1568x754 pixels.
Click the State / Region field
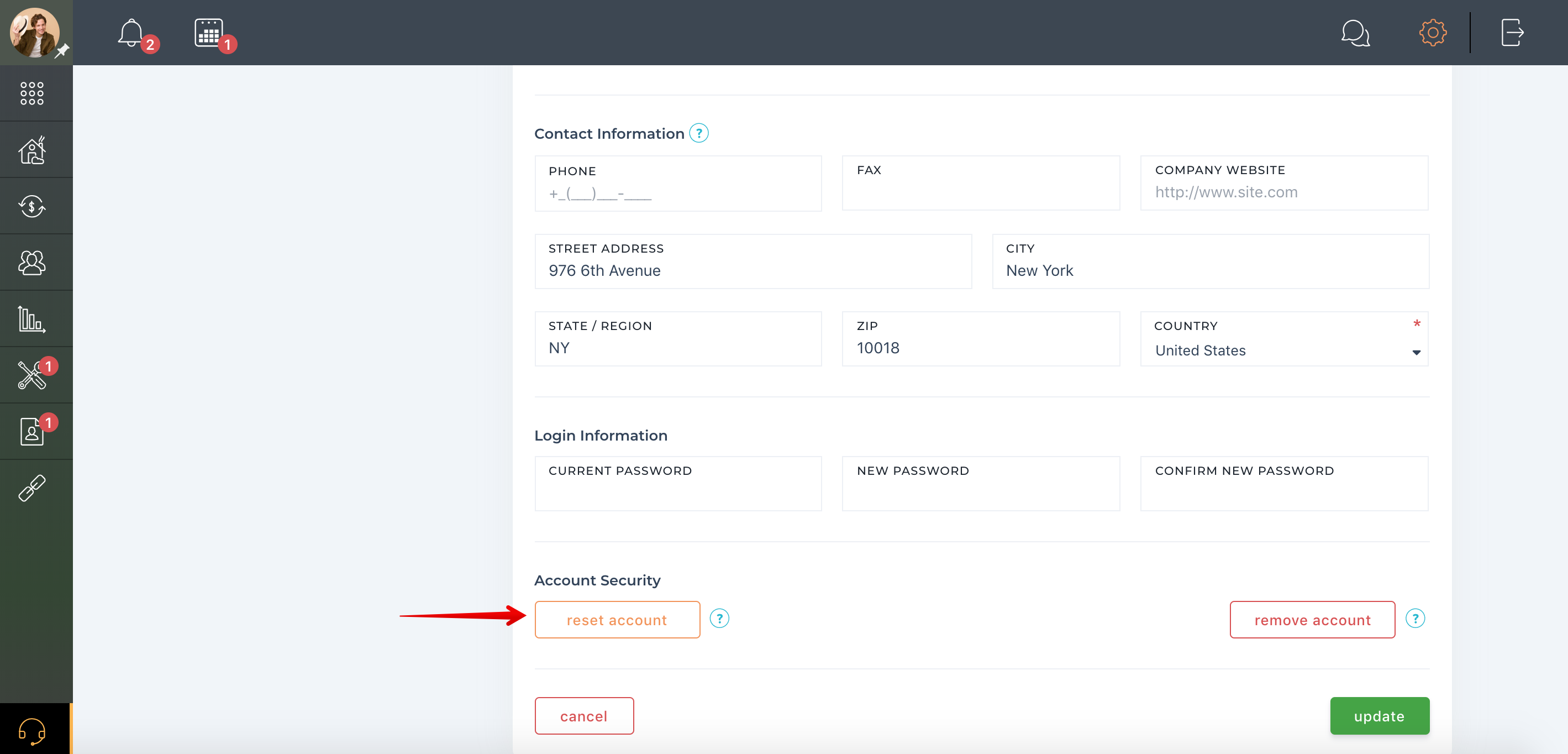click(678, 339)
